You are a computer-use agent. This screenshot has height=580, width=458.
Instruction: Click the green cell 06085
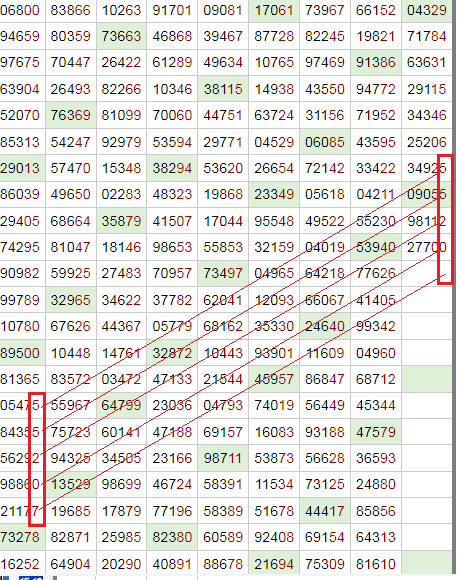coord(325,142)
